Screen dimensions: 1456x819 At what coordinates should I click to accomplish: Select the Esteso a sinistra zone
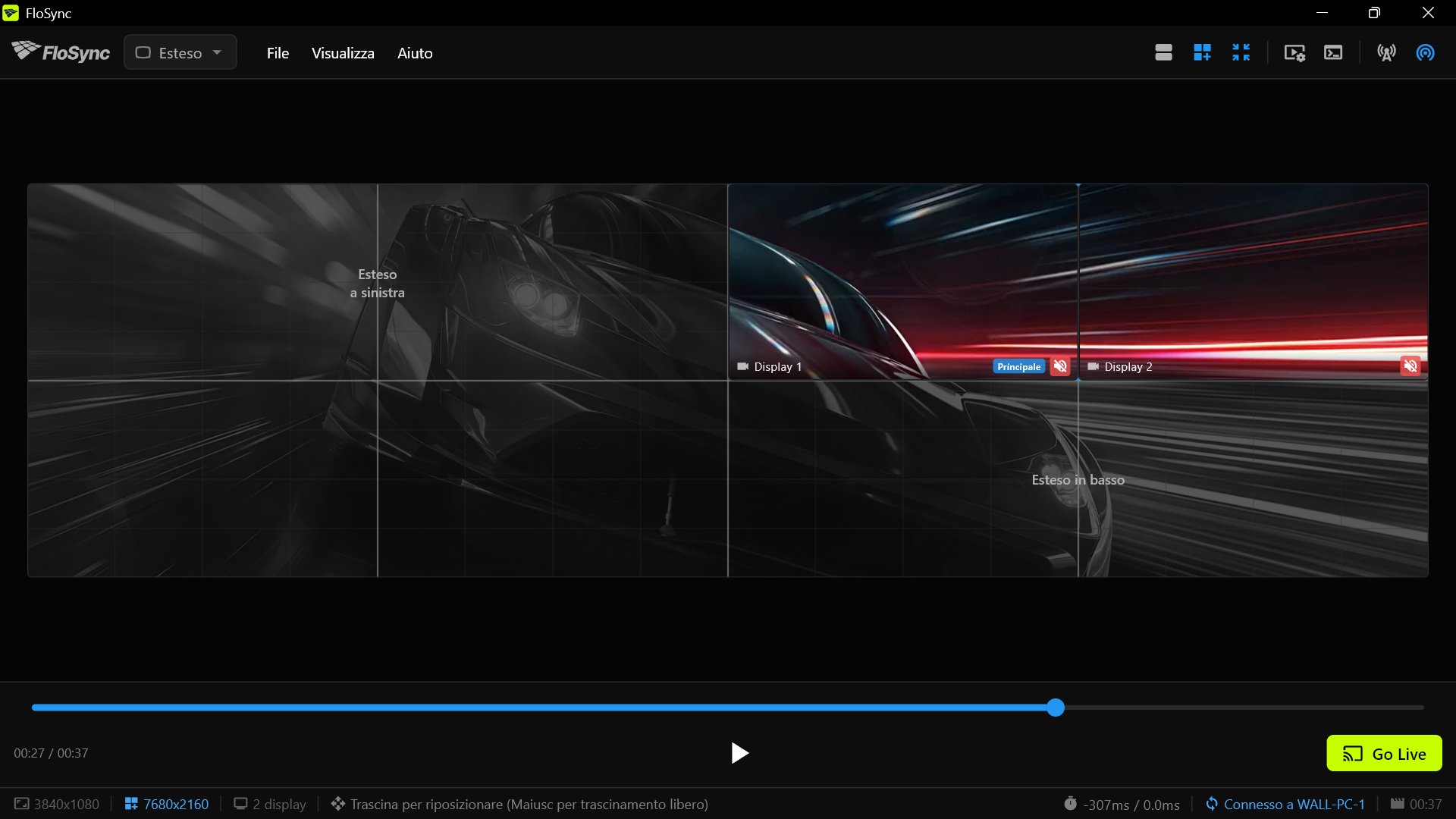coord(377,284)
